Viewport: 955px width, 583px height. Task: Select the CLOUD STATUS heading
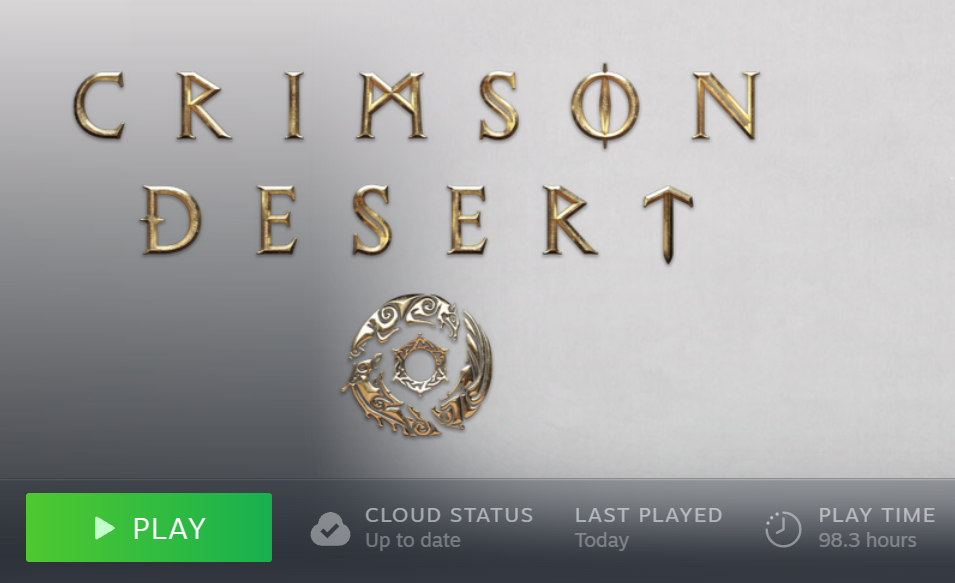point(449,515)
